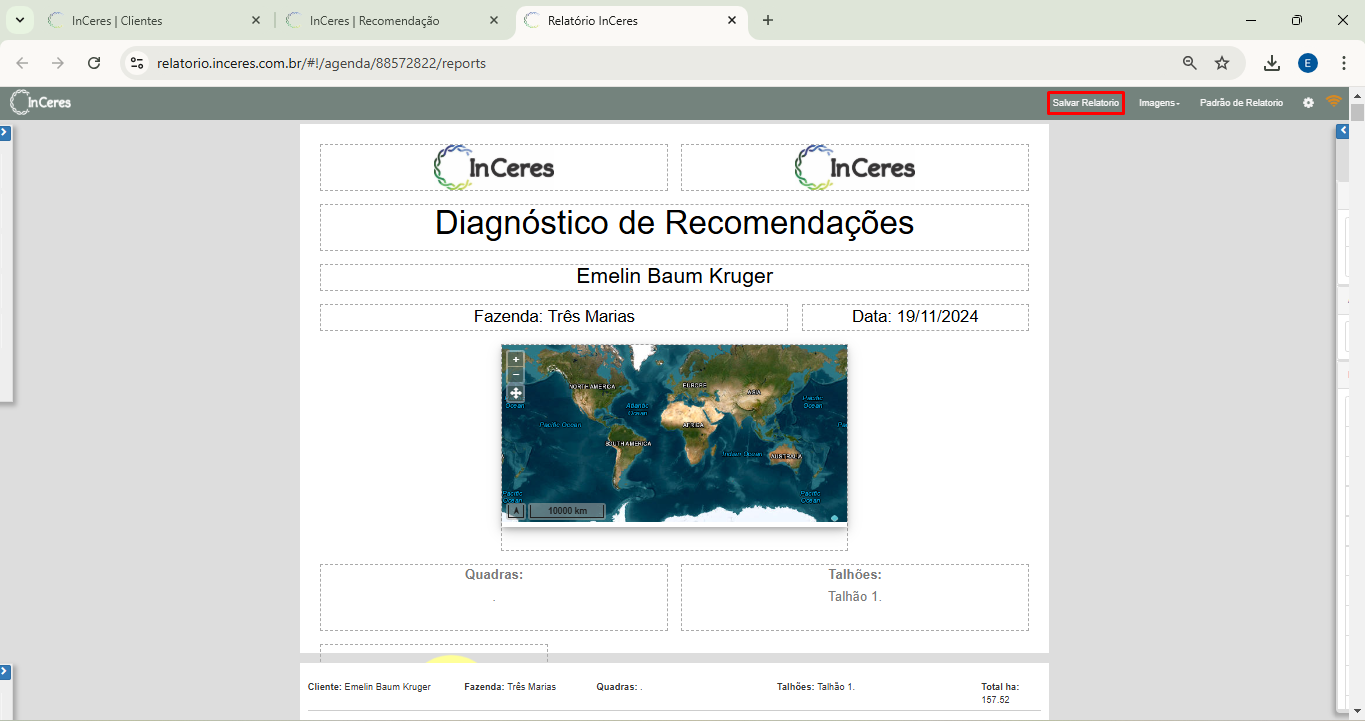Reload the current page

tap(94, 63)
